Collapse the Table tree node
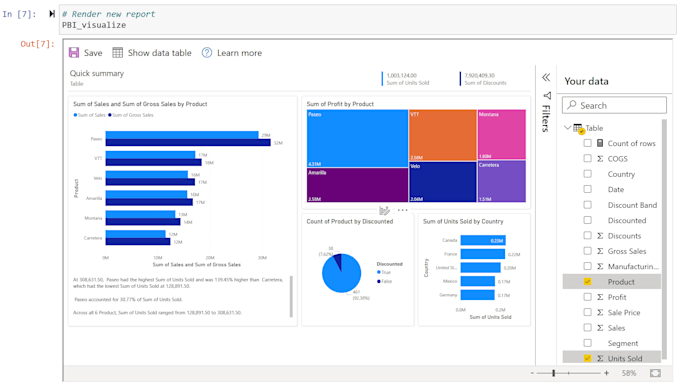The image size is (680, 385). 567,127
